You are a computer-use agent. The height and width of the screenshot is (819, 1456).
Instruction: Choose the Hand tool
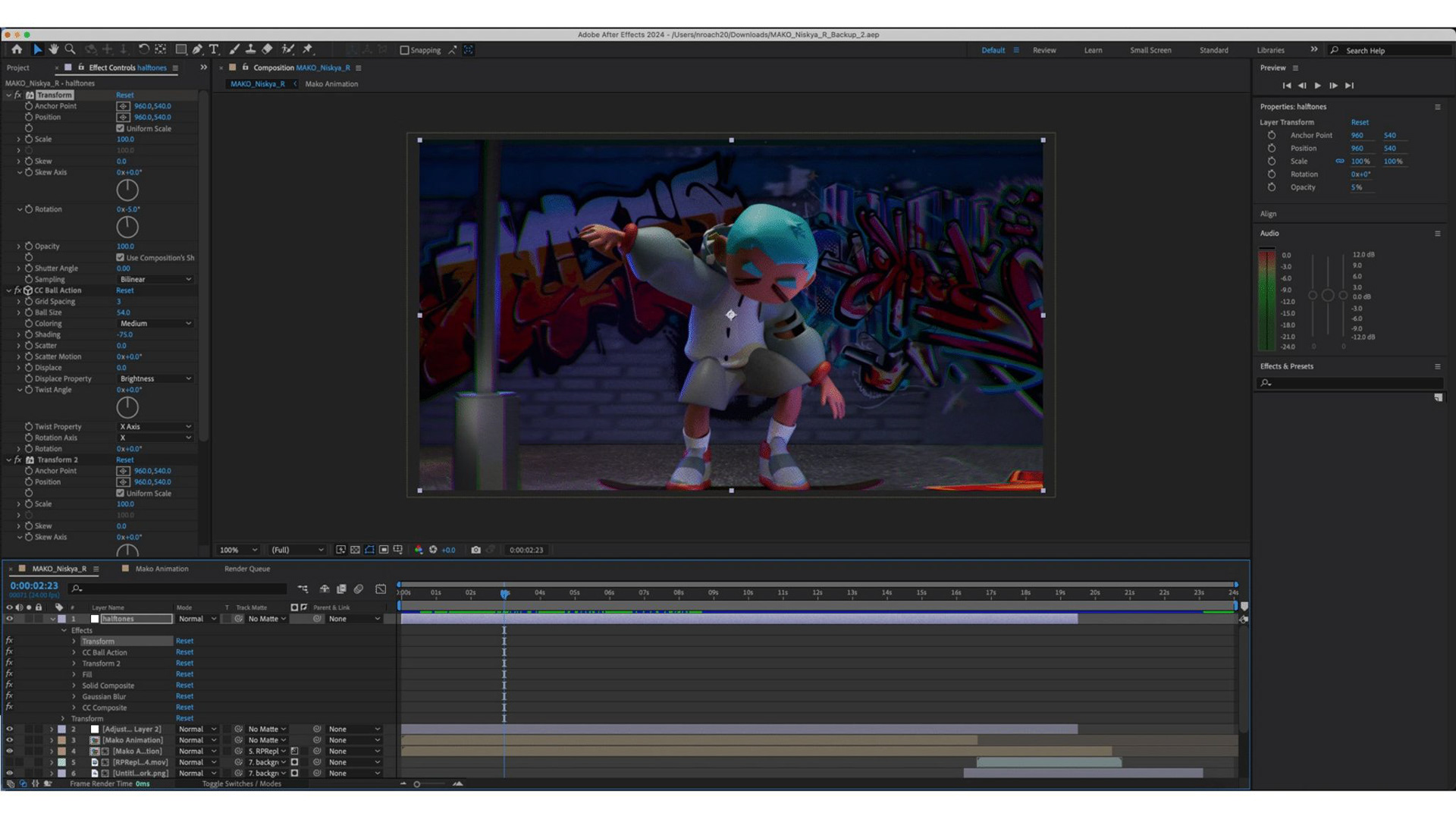(x=54, y=49)
